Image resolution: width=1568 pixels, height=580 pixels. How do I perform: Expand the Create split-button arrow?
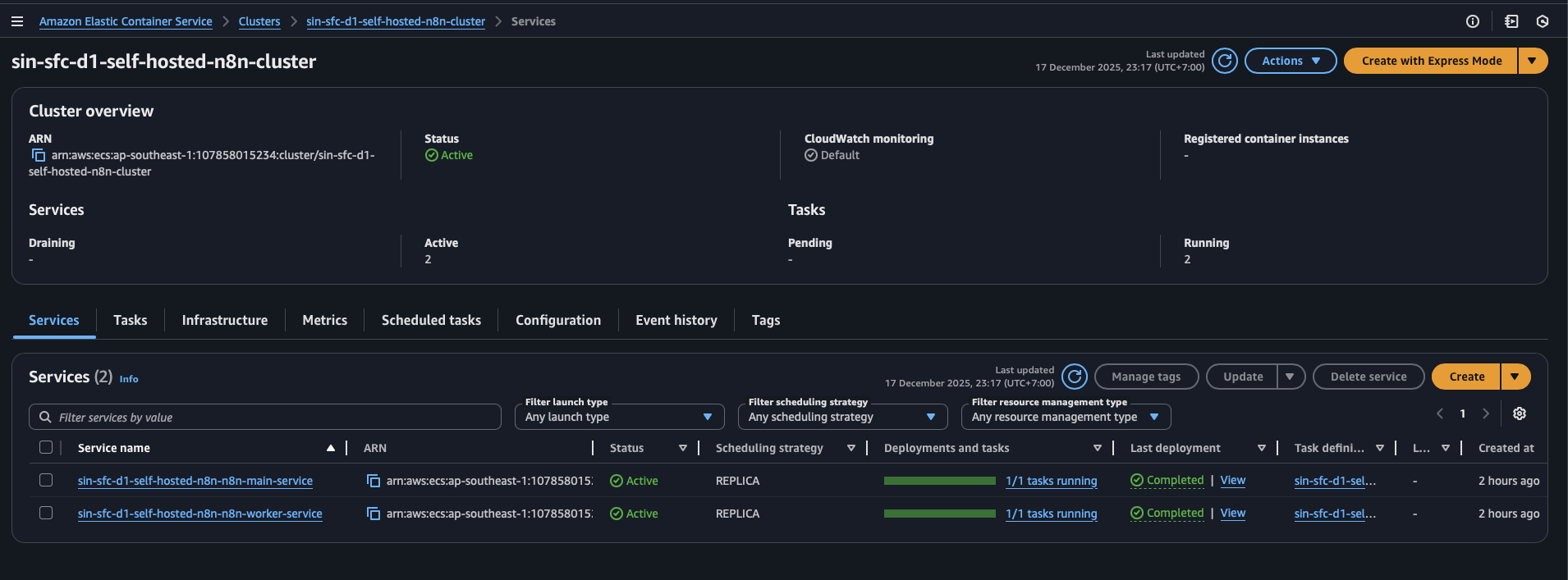(1515, 377)
